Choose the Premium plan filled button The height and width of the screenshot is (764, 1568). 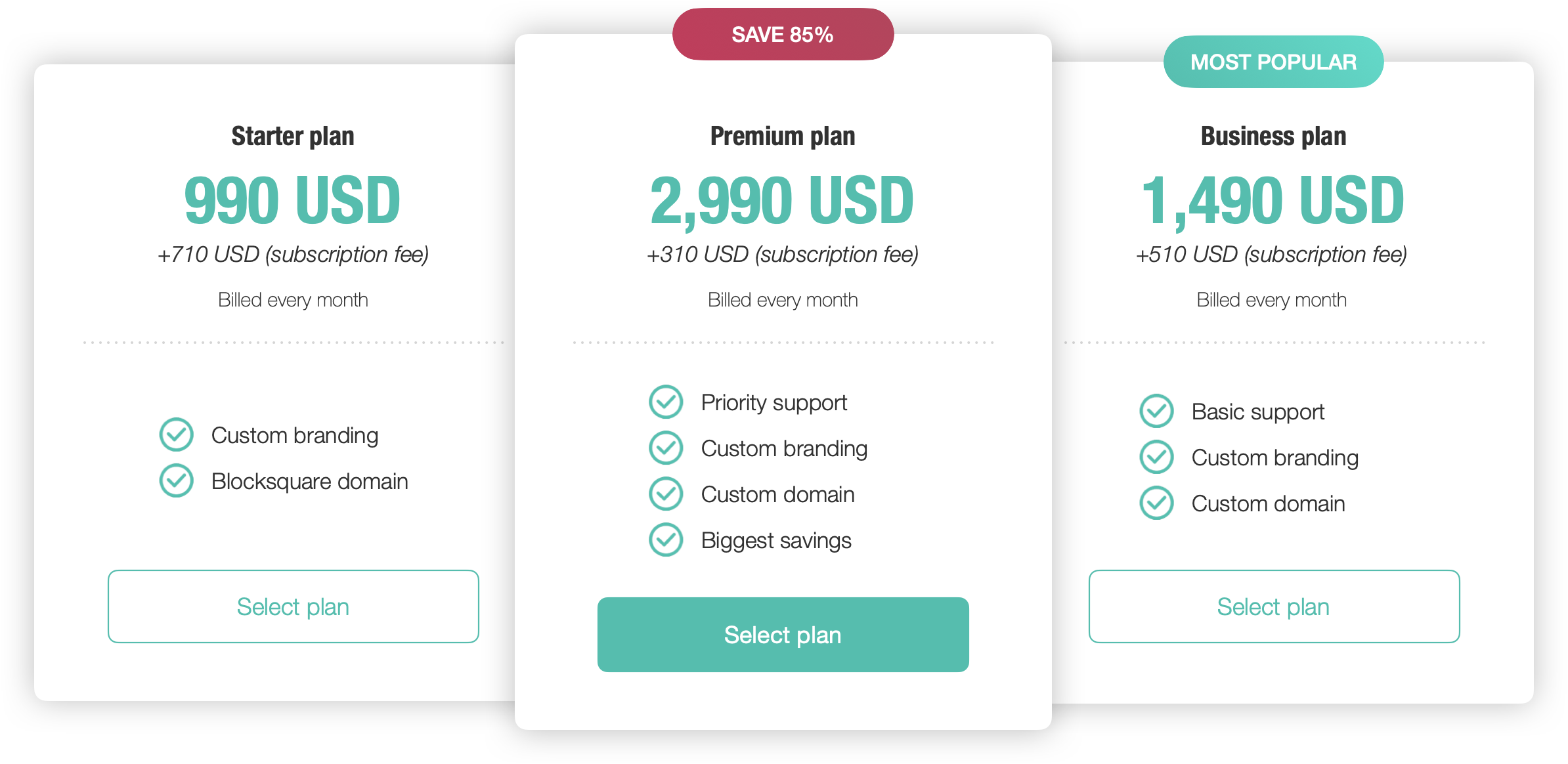pyautogui.click(x=783, y=635)
